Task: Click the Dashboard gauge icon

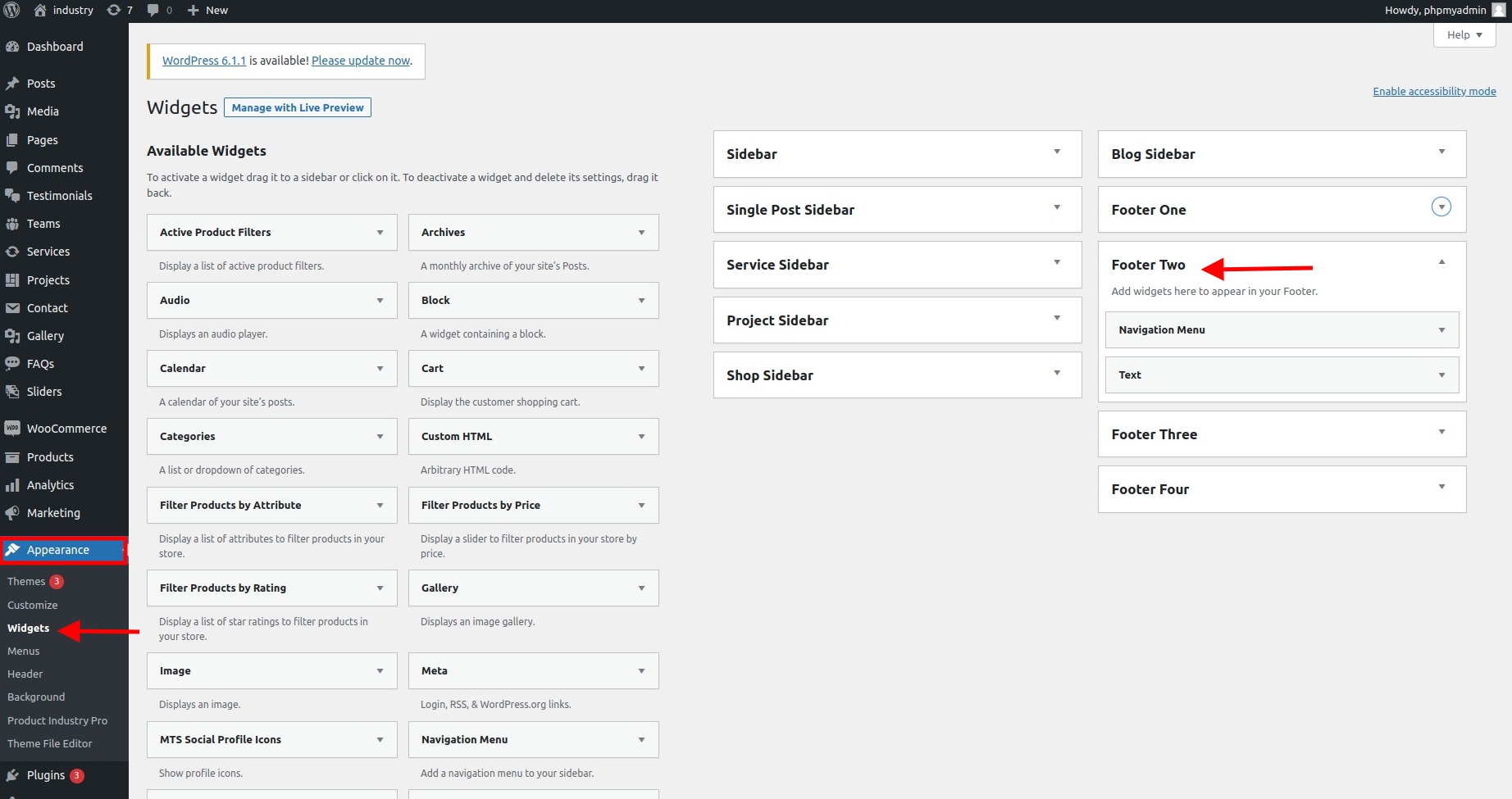Action: coord(12,47)
